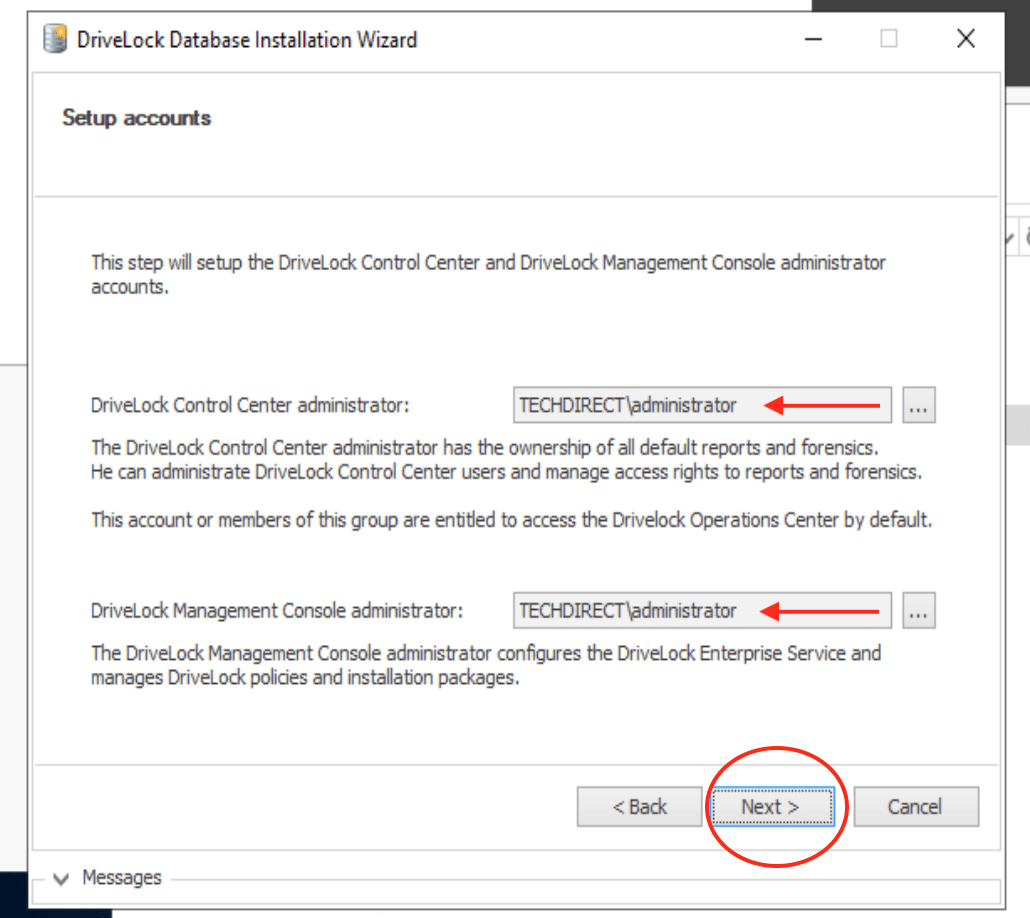This screenshot has width=1030, height=918.
Task: Click the text about policies and installation packages
Action: click(x=305, y=677)
